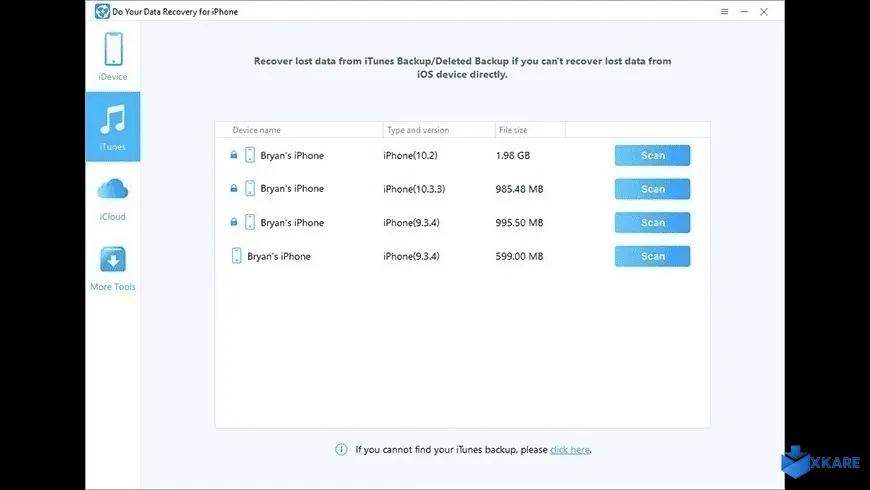Click the 599.00 MB file size value

(519, 256)
